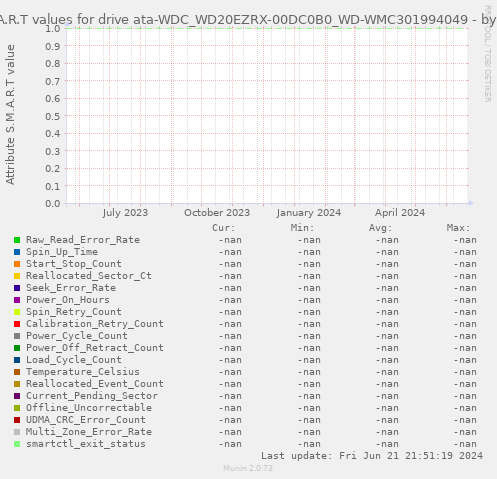Click the Power_On_Hours purple swatch

(17, 300)
